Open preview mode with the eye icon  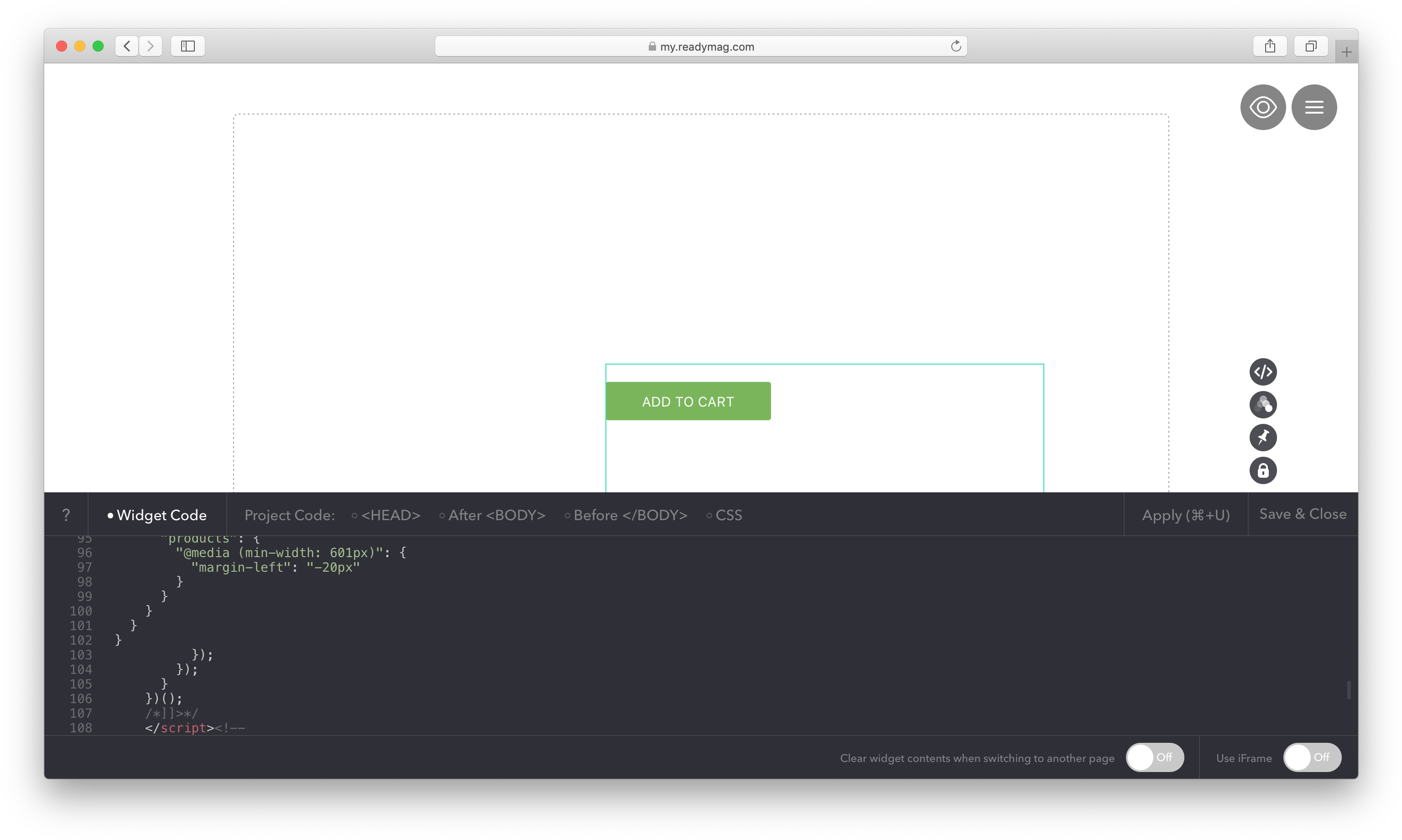pyautogui.click(x=1262, y=107)
